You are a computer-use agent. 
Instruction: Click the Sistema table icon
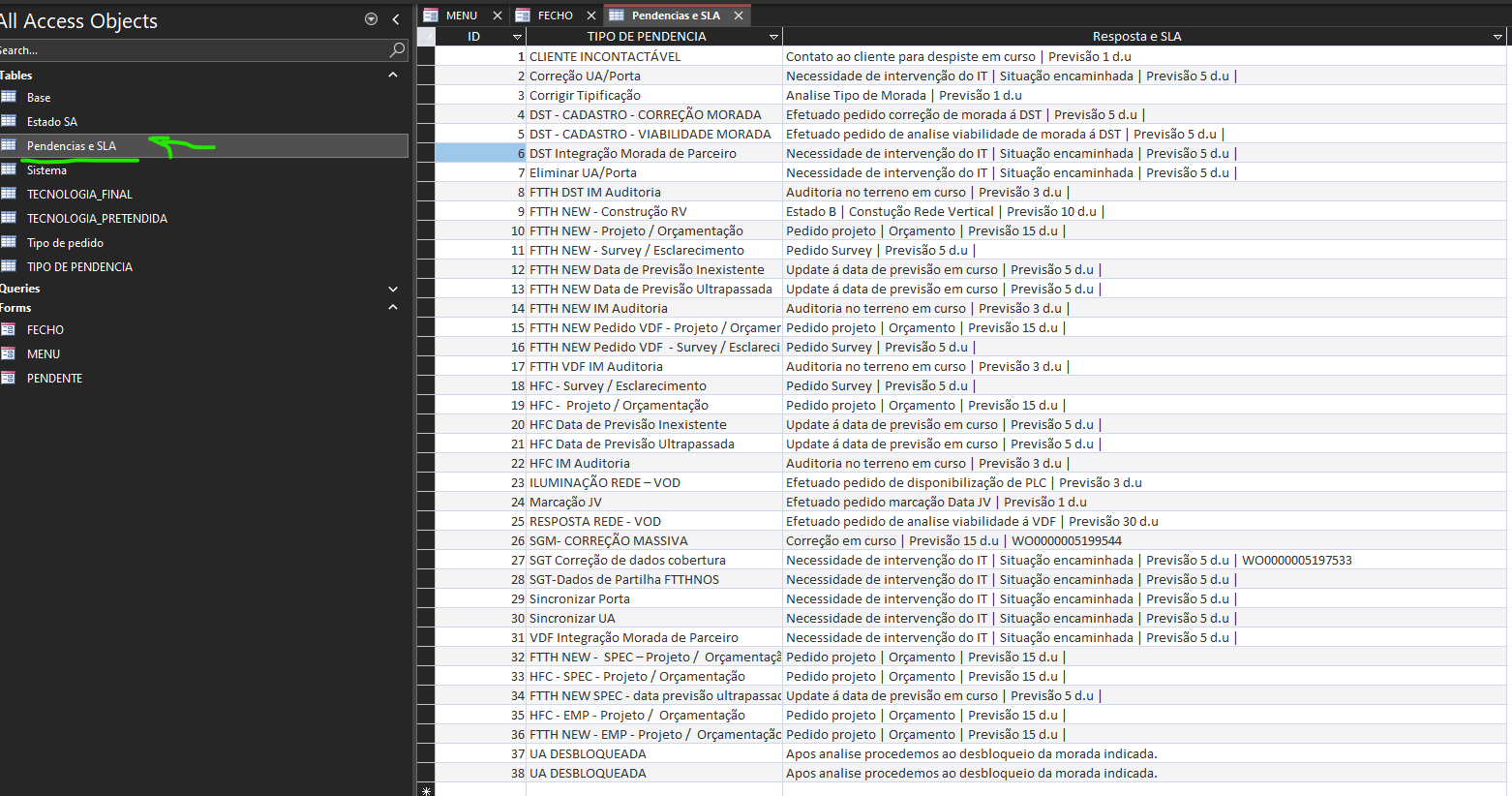[x=9, y=169]
